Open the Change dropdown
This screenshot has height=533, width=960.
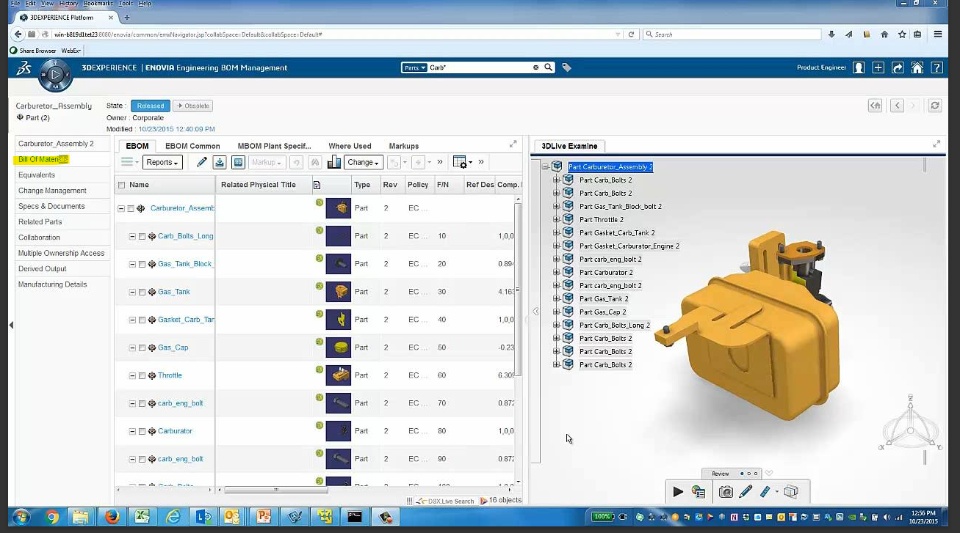[363, 162]
